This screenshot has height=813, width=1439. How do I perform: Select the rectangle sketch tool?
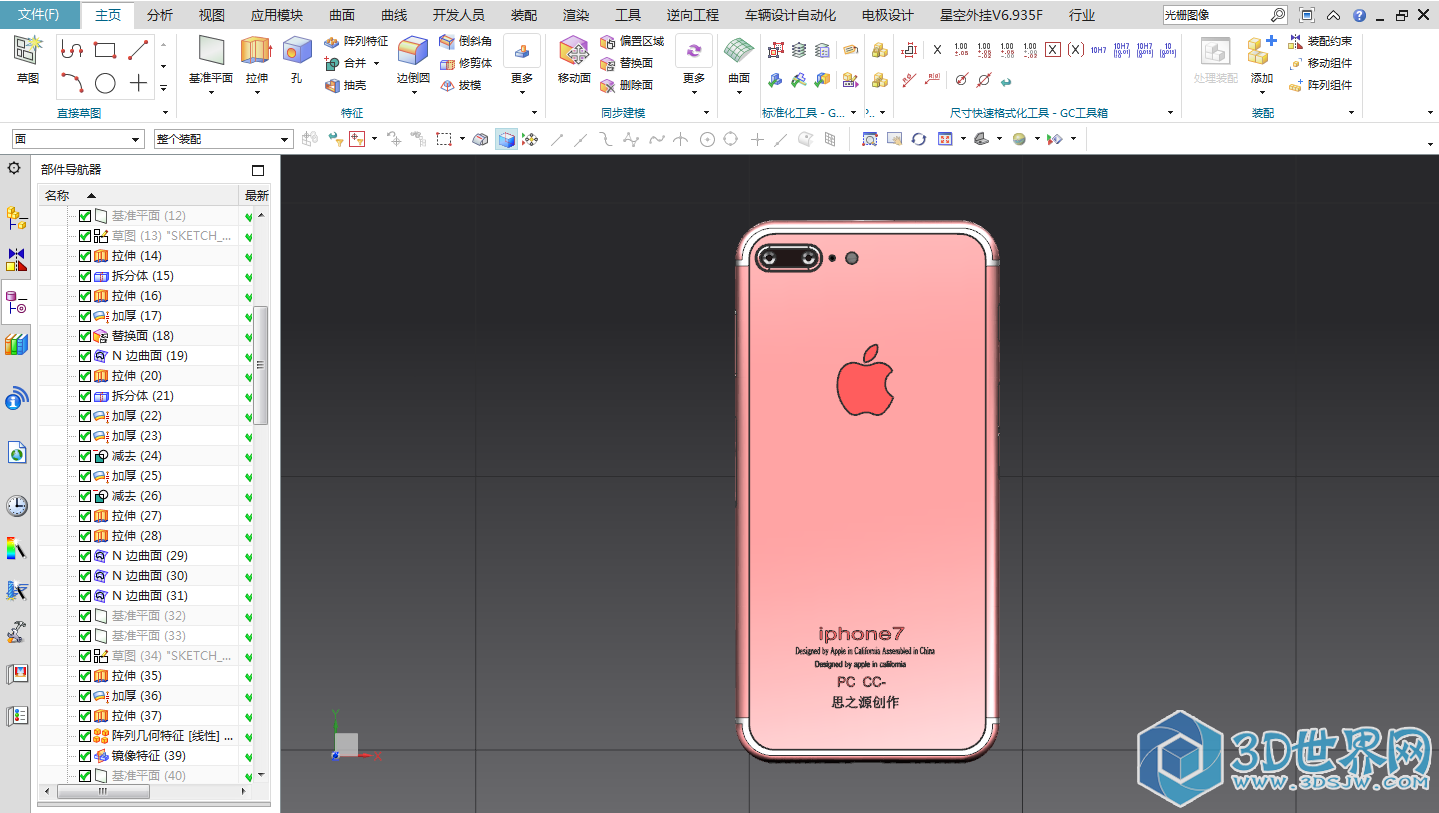coord(105,49)
